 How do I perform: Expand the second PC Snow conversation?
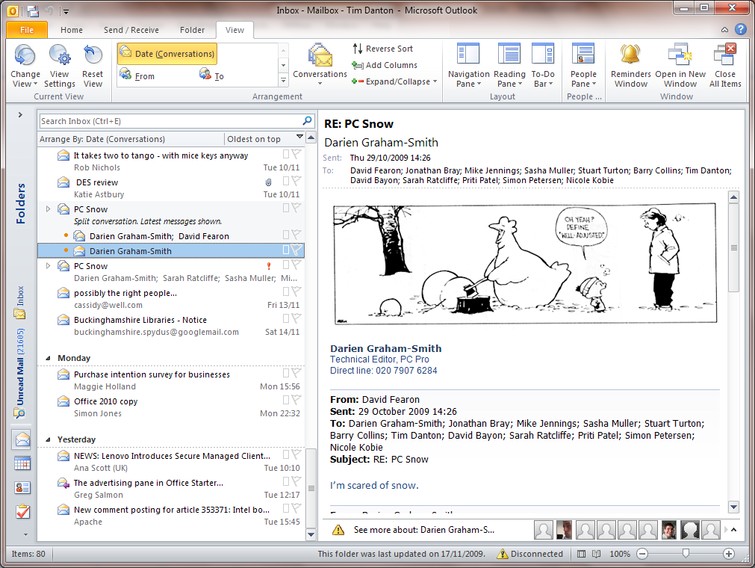(48, 266)
